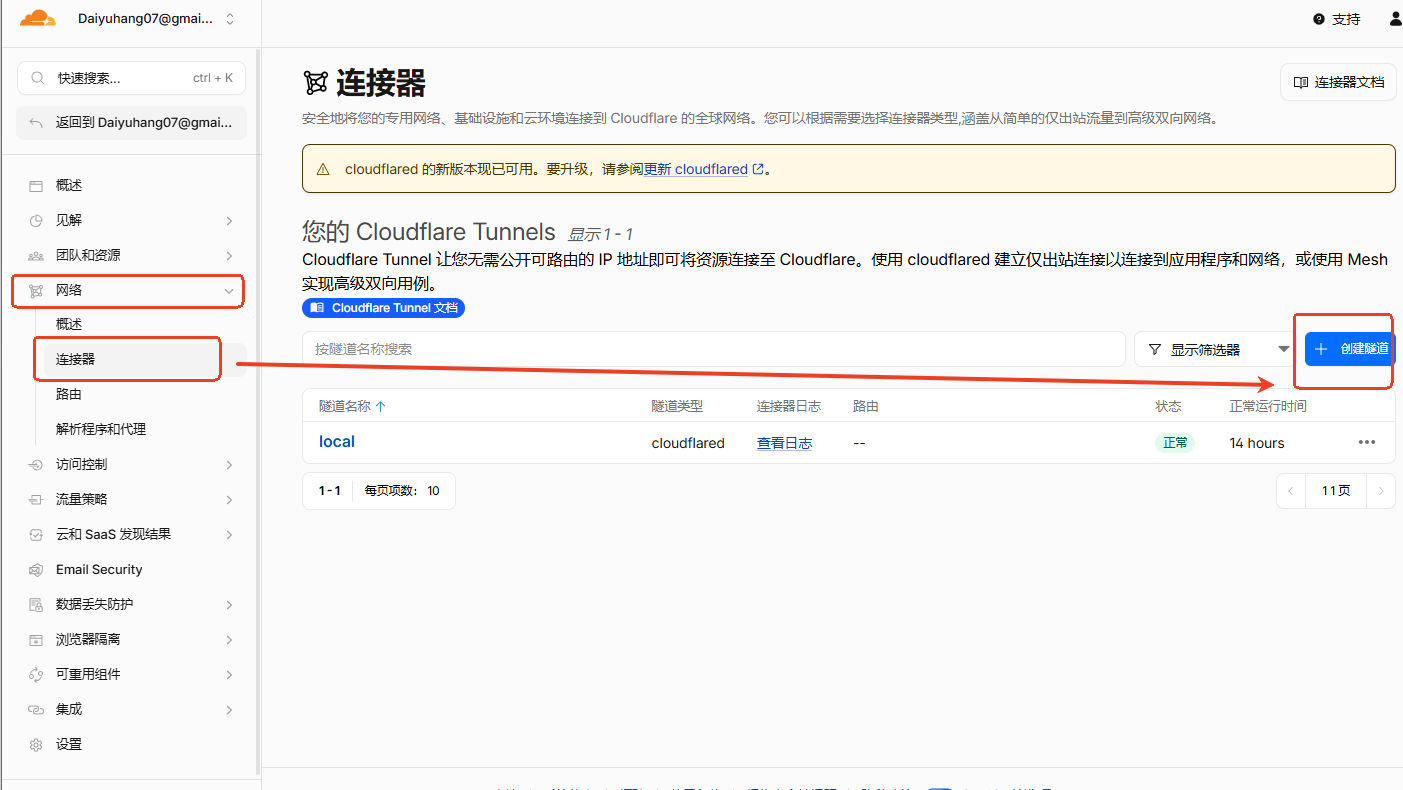The height and width of the screenshot is (790, 1403).
Task: Click 查看日志 for tunnel local
Action: [784, 443]
